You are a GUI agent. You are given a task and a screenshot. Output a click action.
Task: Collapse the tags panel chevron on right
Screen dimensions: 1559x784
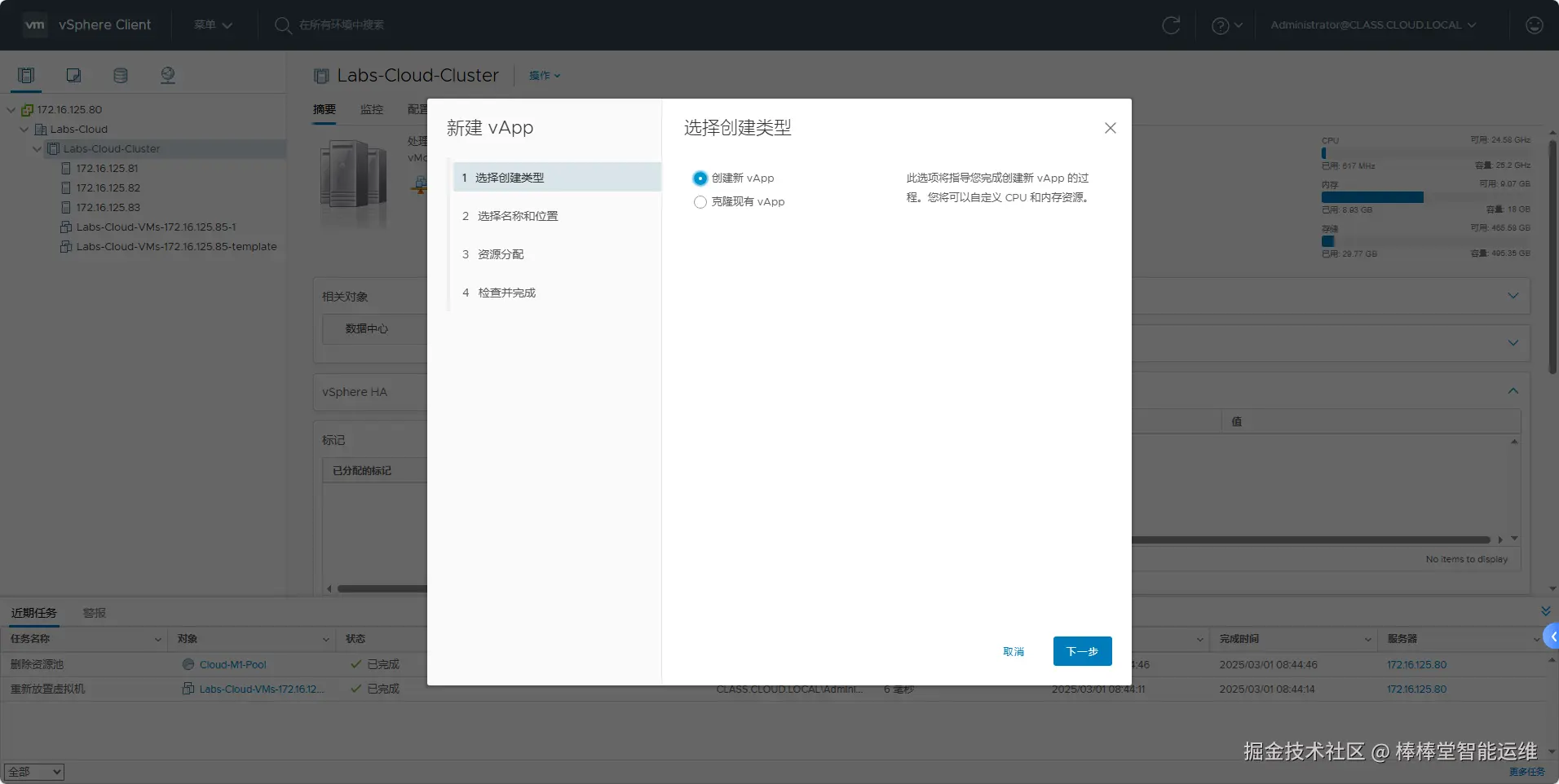(1513, 391)
